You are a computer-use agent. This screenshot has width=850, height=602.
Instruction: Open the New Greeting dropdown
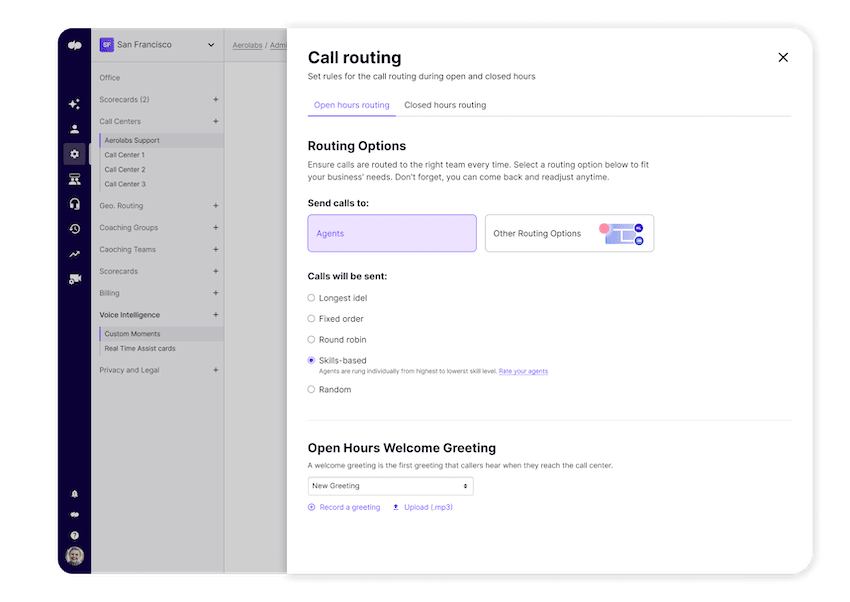391,485
